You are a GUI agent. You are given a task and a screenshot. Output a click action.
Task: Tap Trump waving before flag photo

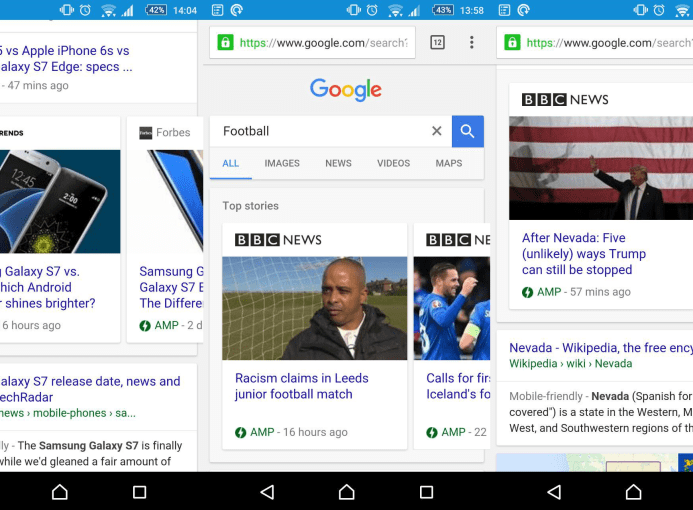601,168
